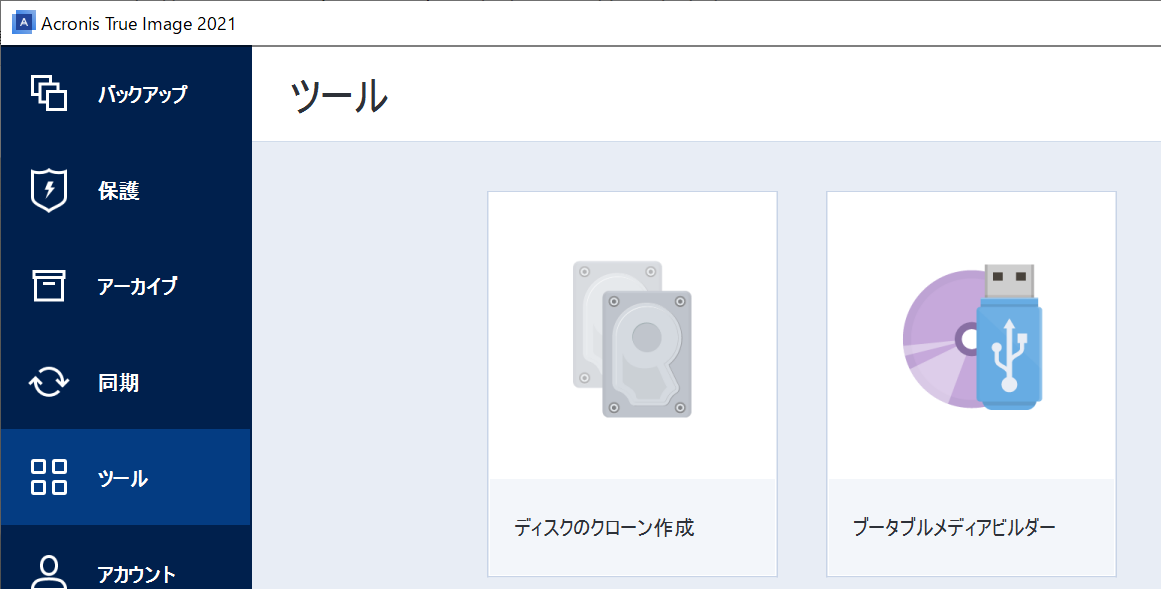Click the blue USB flash drive graphic
1161x589 pixels.
1008,336
